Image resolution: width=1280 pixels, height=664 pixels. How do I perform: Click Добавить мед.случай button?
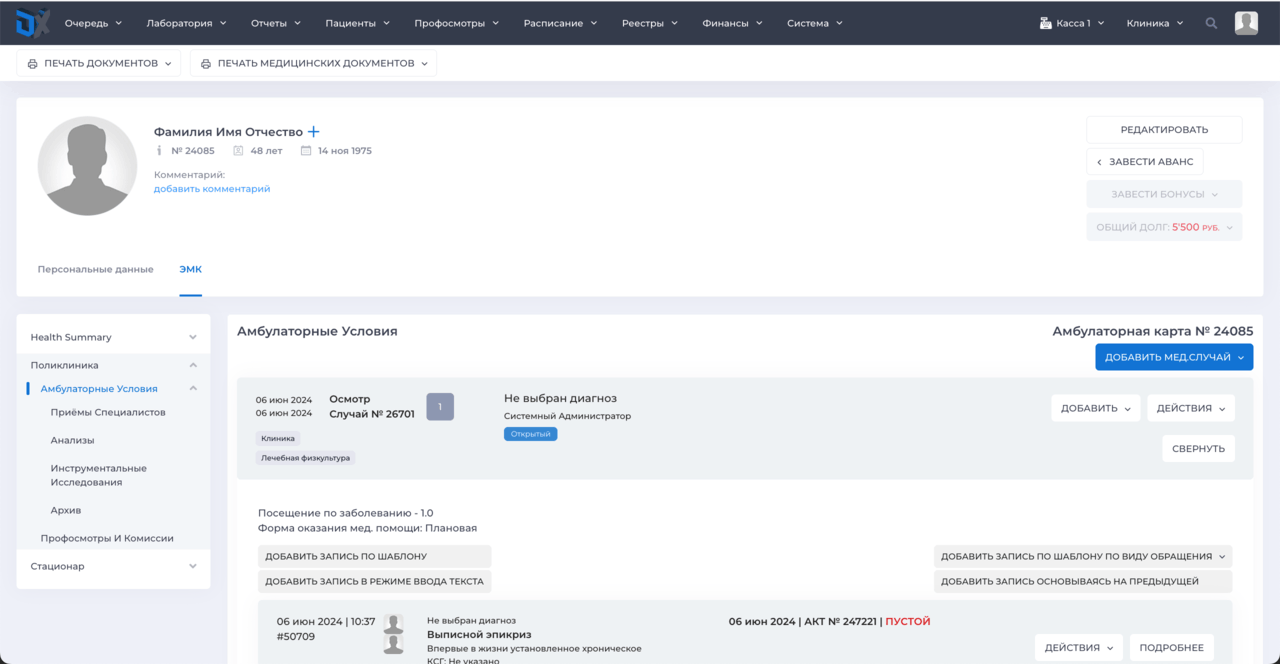pyautogui.click(x=1174, y=357)
